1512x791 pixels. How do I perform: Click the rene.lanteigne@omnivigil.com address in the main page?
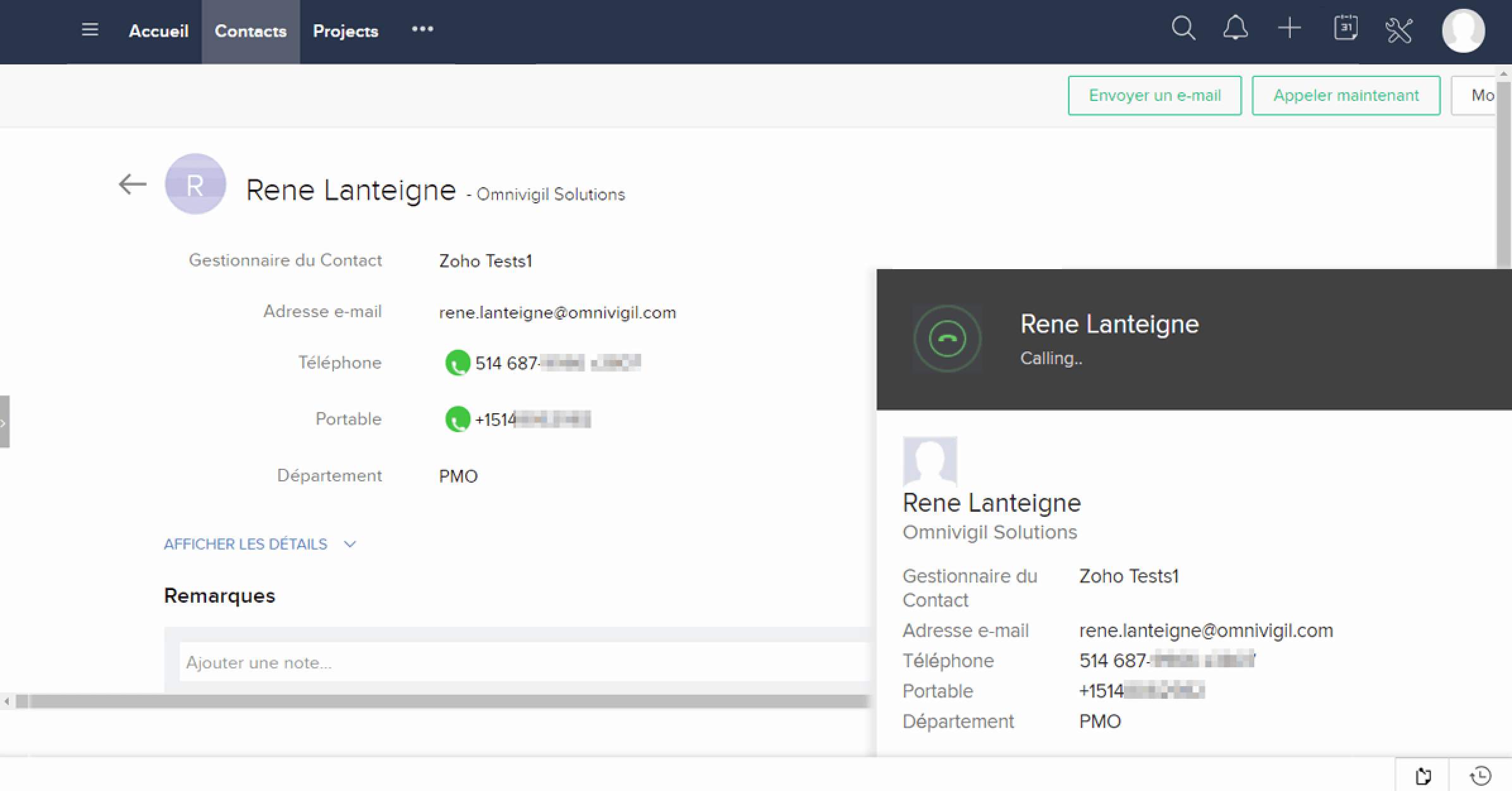558,313
